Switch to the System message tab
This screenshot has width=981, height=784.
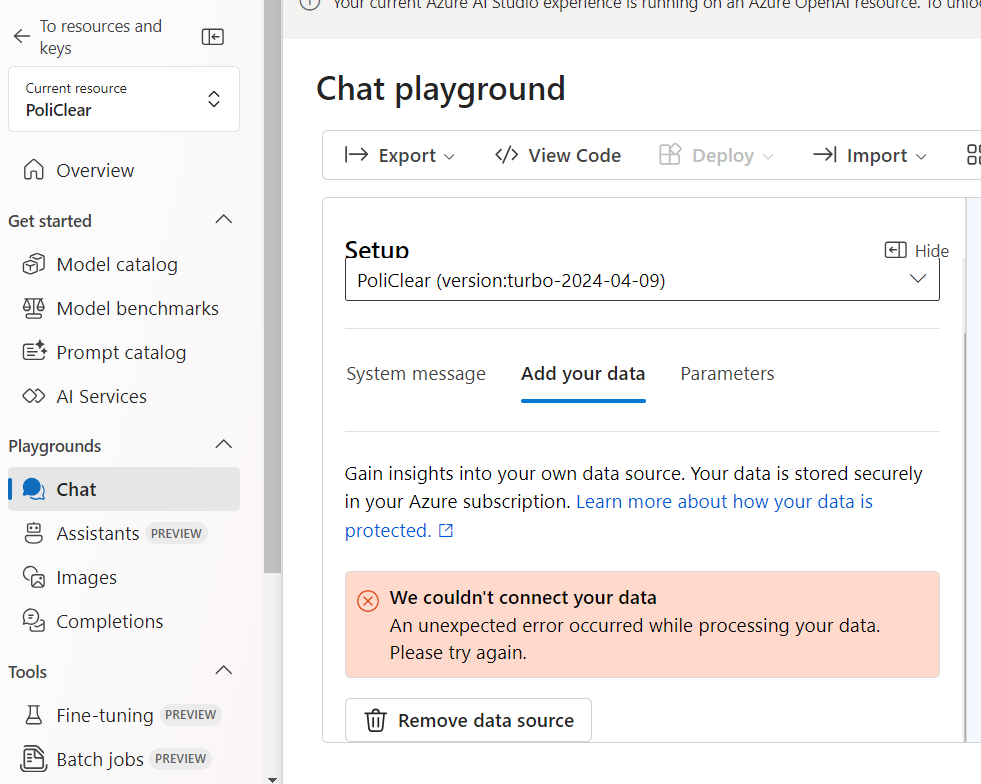pos(416,374)
